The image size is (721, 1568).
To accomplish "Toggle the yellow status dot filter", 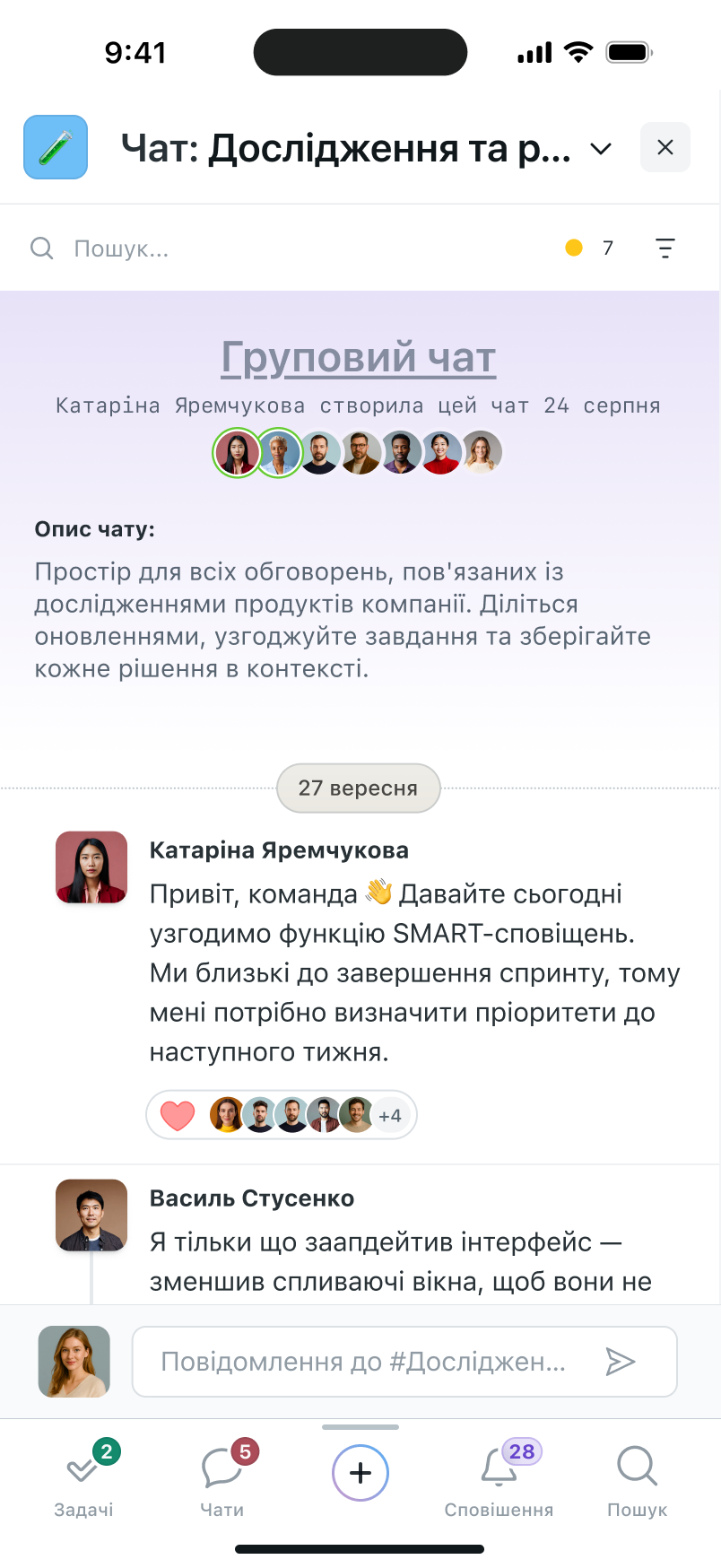I will (574, 248).
